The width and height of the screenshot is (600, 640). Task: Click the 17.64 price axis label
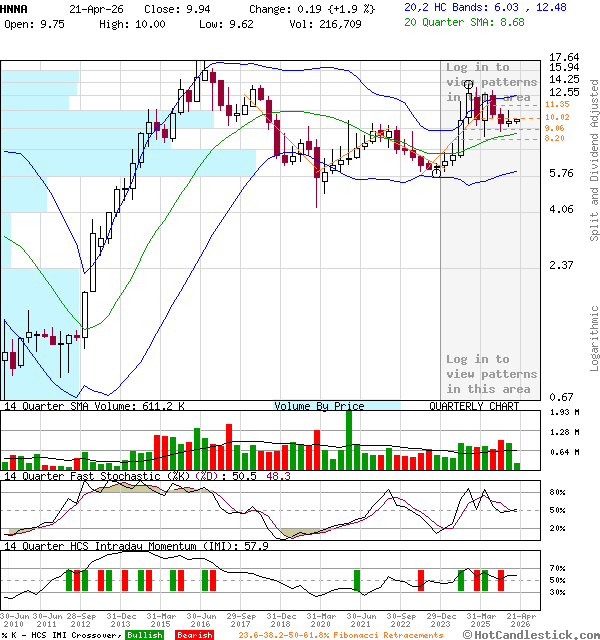[566, 57]
